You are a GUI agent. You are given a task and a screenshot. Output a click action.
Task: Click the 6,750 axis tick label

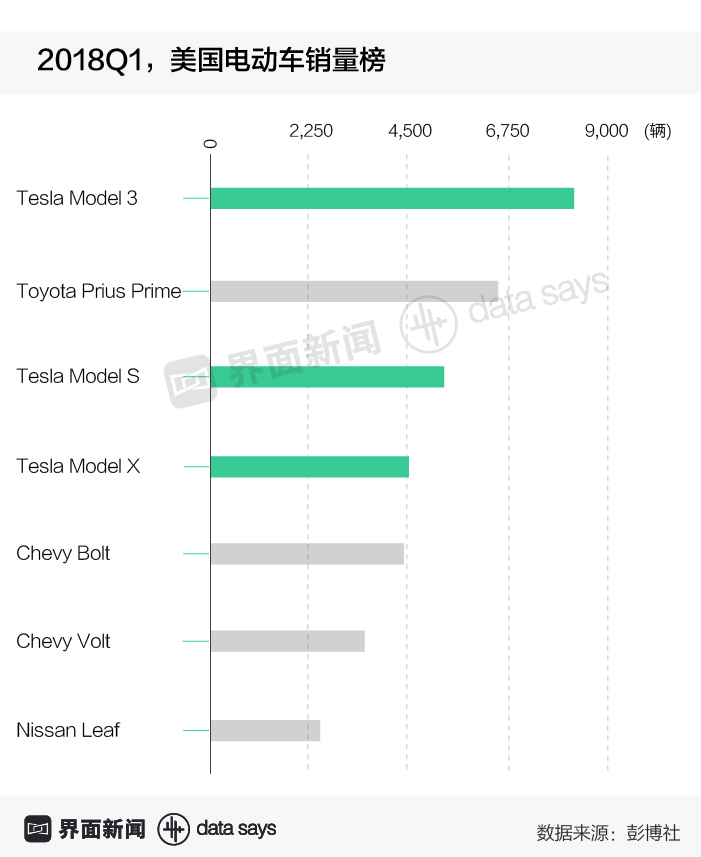tap(508, 131)
